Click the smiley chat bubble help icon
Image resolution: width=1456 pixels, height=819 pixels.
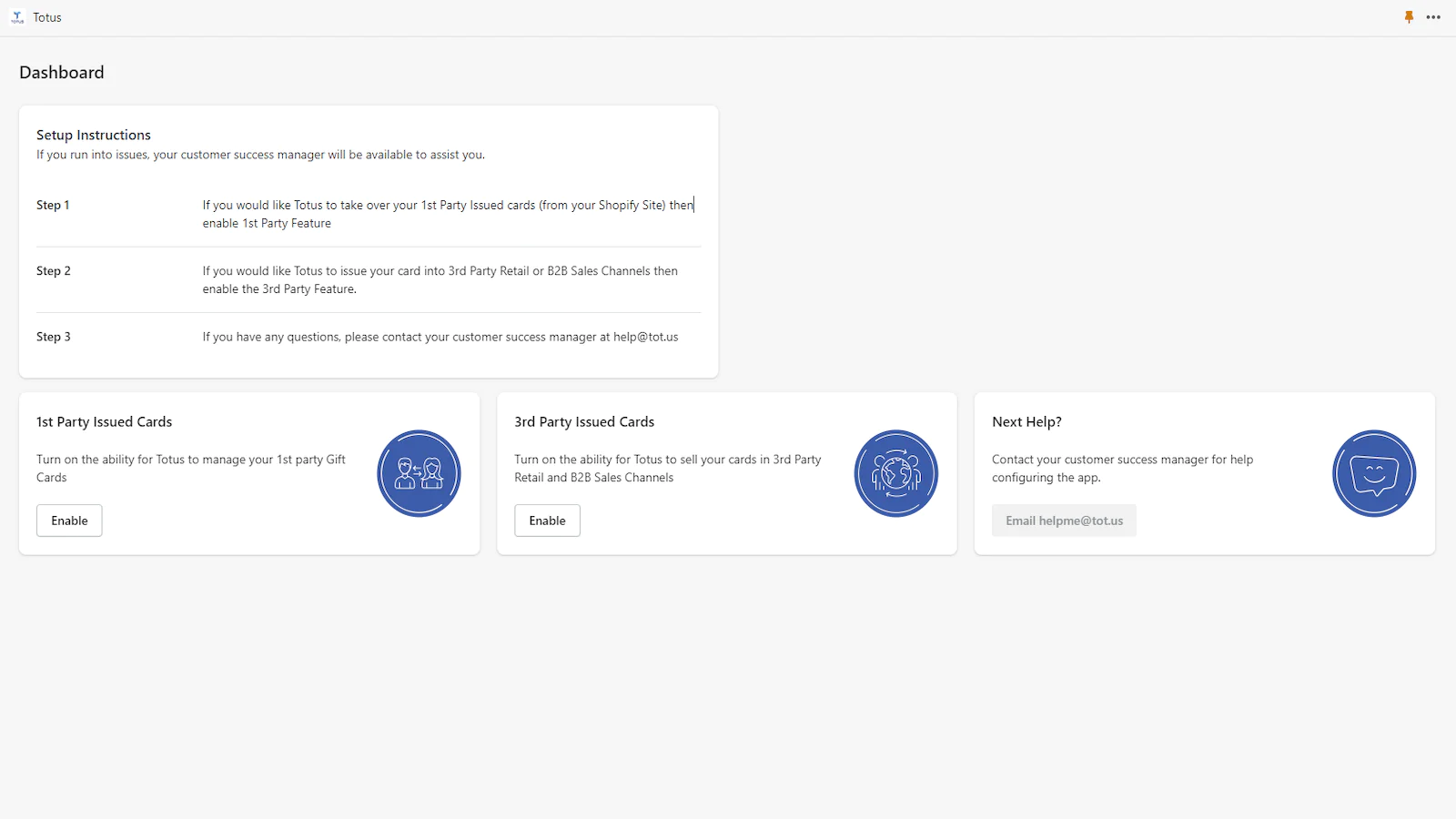1373,473
